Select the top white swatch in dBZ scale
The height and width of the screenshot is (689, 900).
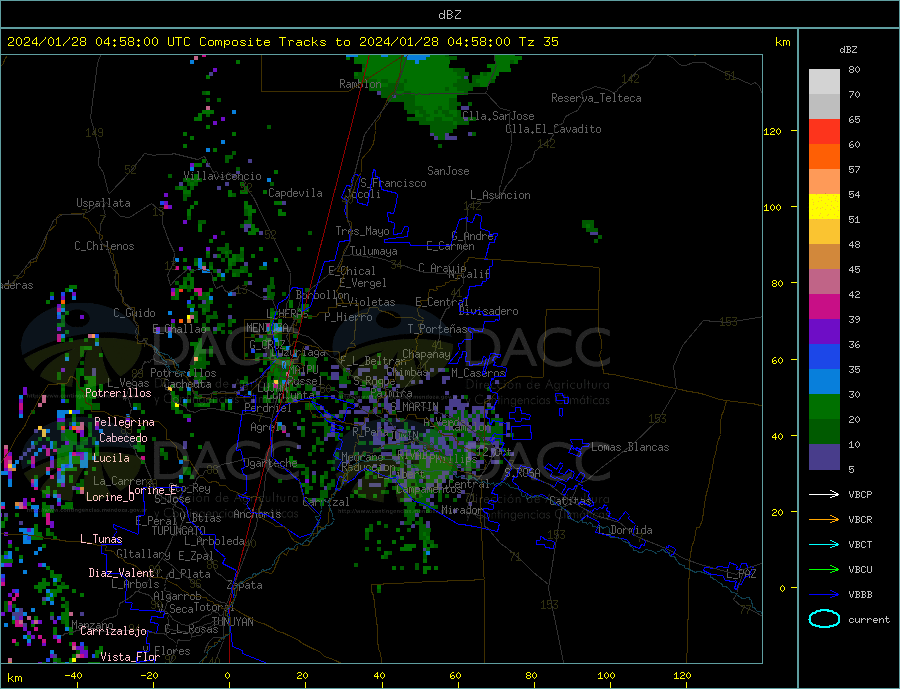(x=824, y=82)
